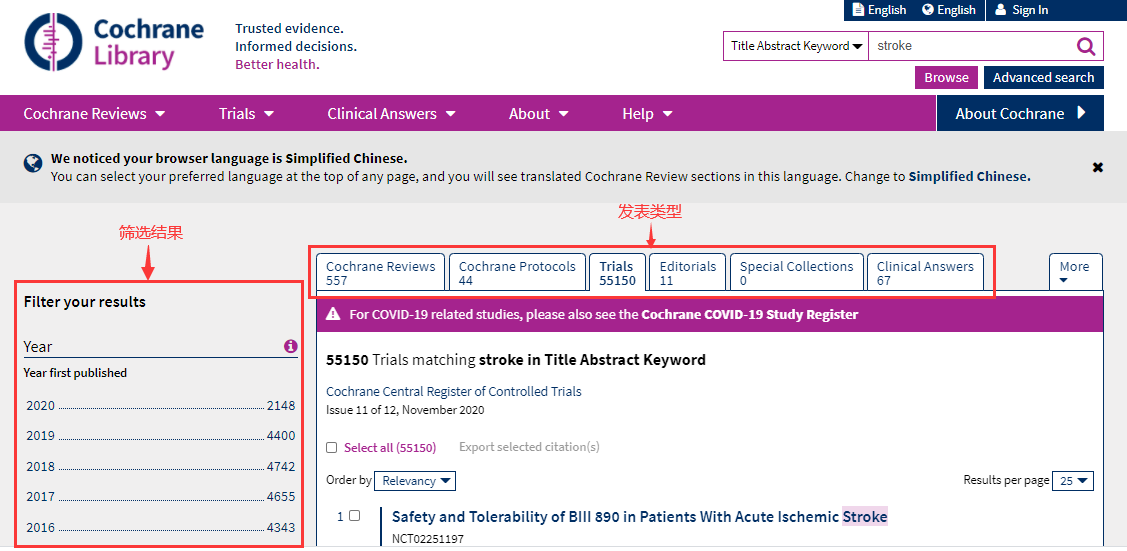Click the document English icon
The image size is (1127, 551).
[857, 10]
